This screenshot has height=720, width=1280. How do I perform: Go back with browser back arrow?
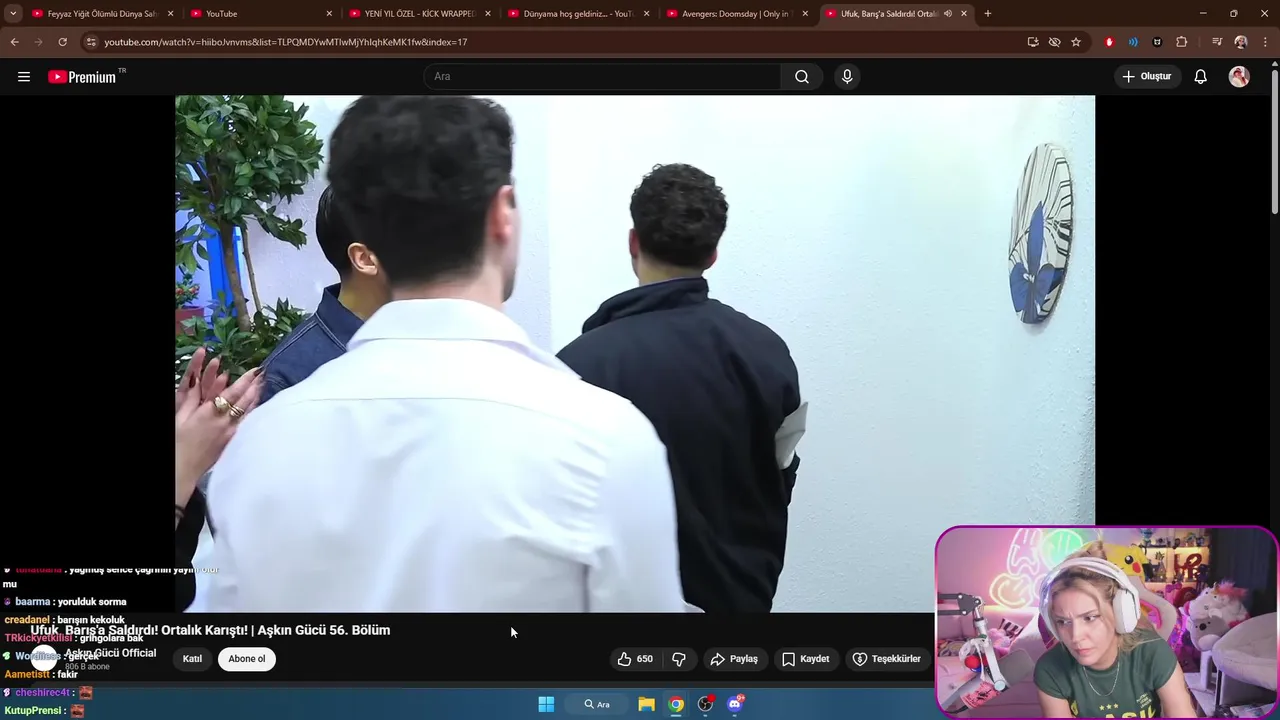[14, 42]
